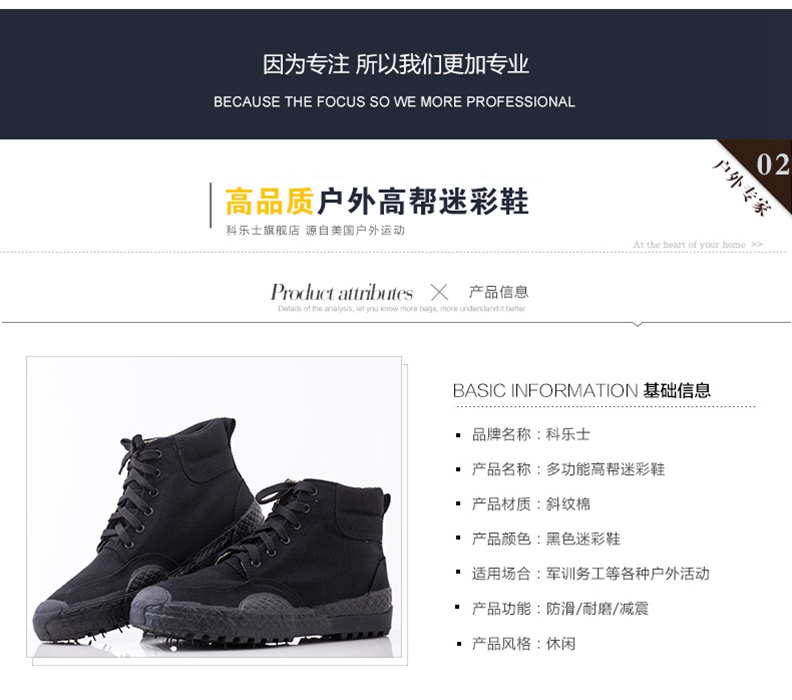This screenshot has width=792, height=700.
Task: Click the black high-top shoes product photo
Action: pyautogui.click(x=215, y=507)
